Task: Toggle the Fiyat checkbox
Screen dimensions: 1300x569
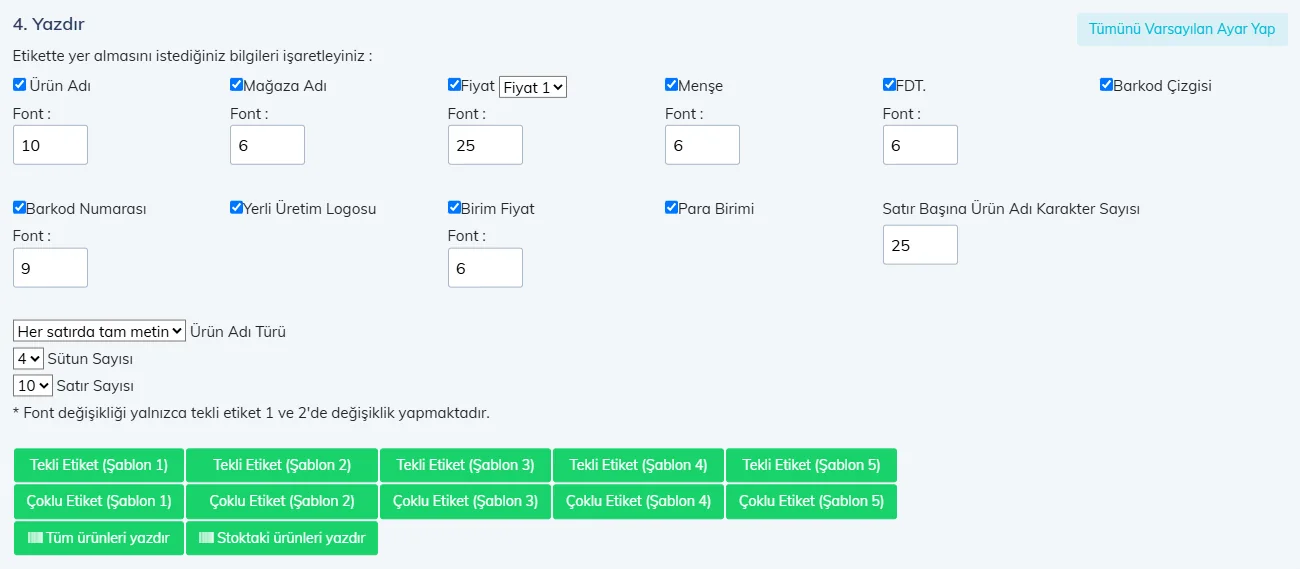Action: point(454,85)
